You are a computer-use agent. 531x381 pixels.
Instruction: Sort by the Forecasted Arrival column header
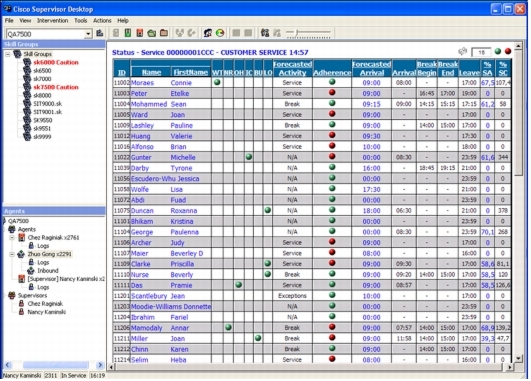click(371, 68)
